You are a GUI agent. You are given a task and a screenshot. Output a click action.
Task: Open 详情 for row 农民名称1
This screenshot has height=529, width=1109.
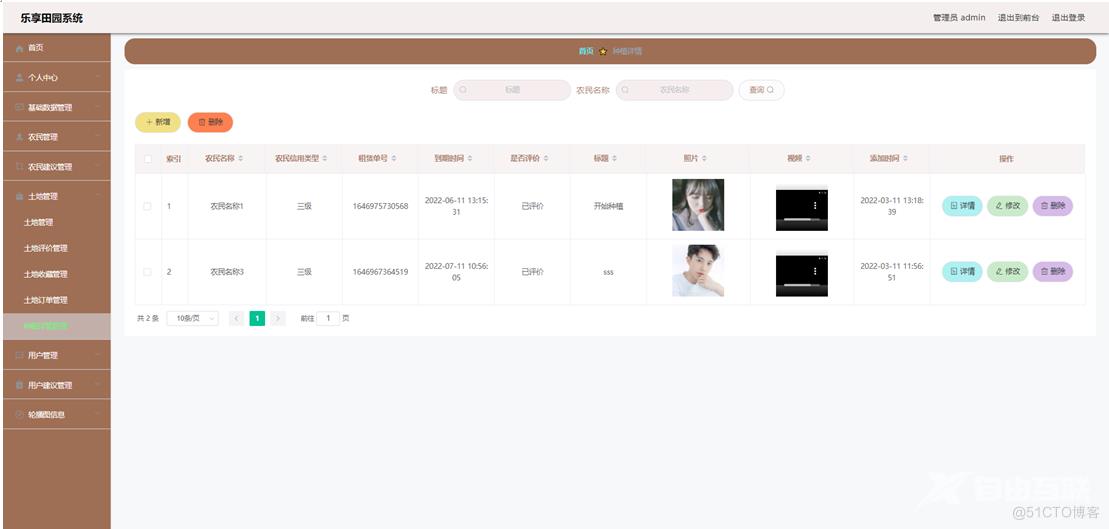tap(962, 207)
